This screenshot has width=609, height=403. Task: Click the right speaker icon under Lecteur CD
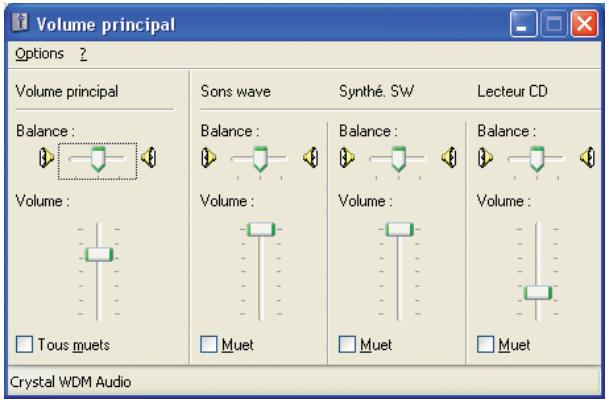click(587, 158)
